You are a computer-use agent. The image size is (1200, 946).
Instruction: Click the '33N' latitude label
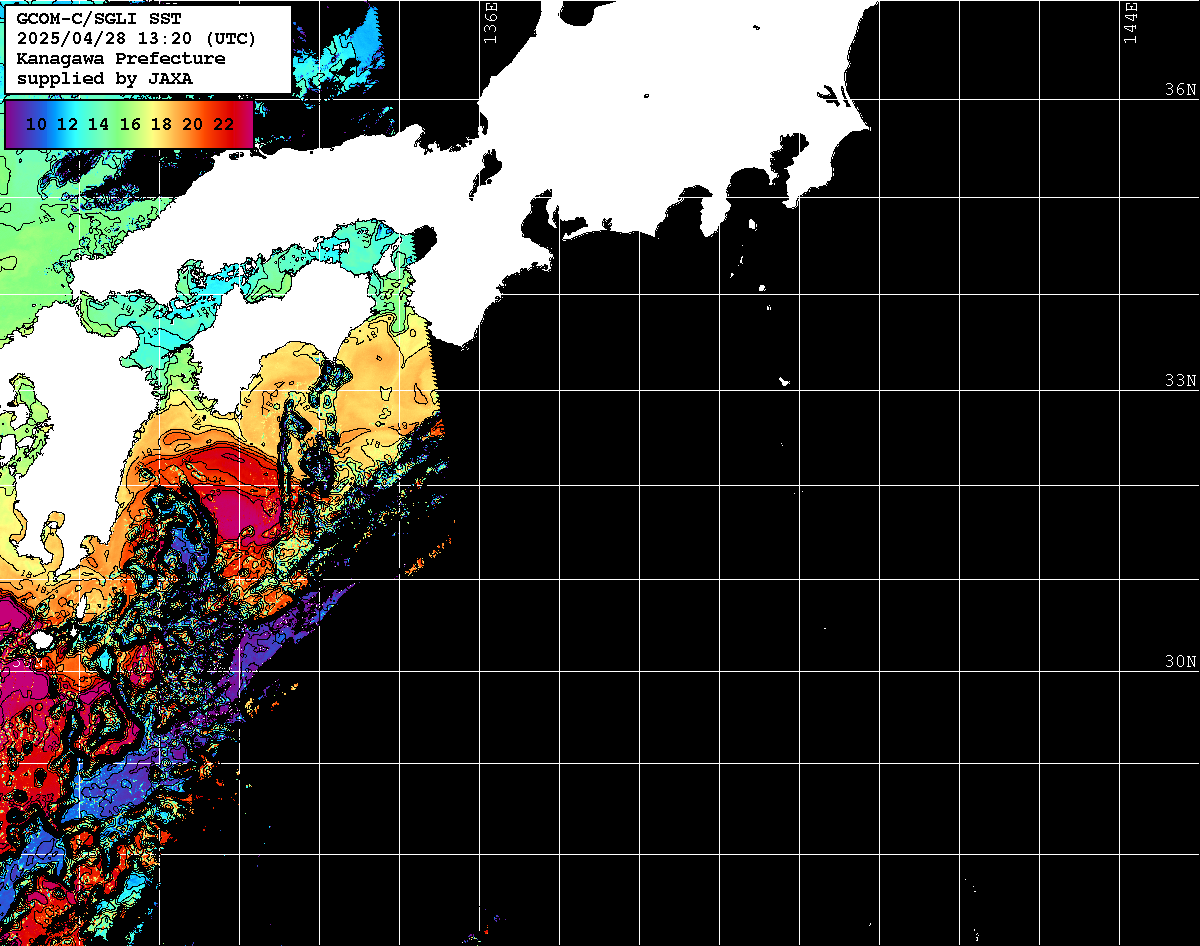[1180, 380]
